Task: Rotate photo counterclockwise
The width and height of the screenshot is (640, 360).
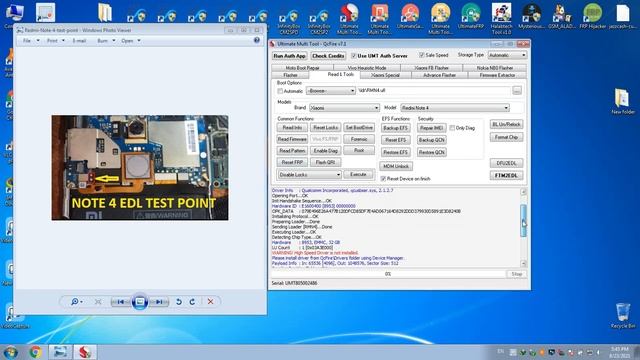Action: click(178, 302)
